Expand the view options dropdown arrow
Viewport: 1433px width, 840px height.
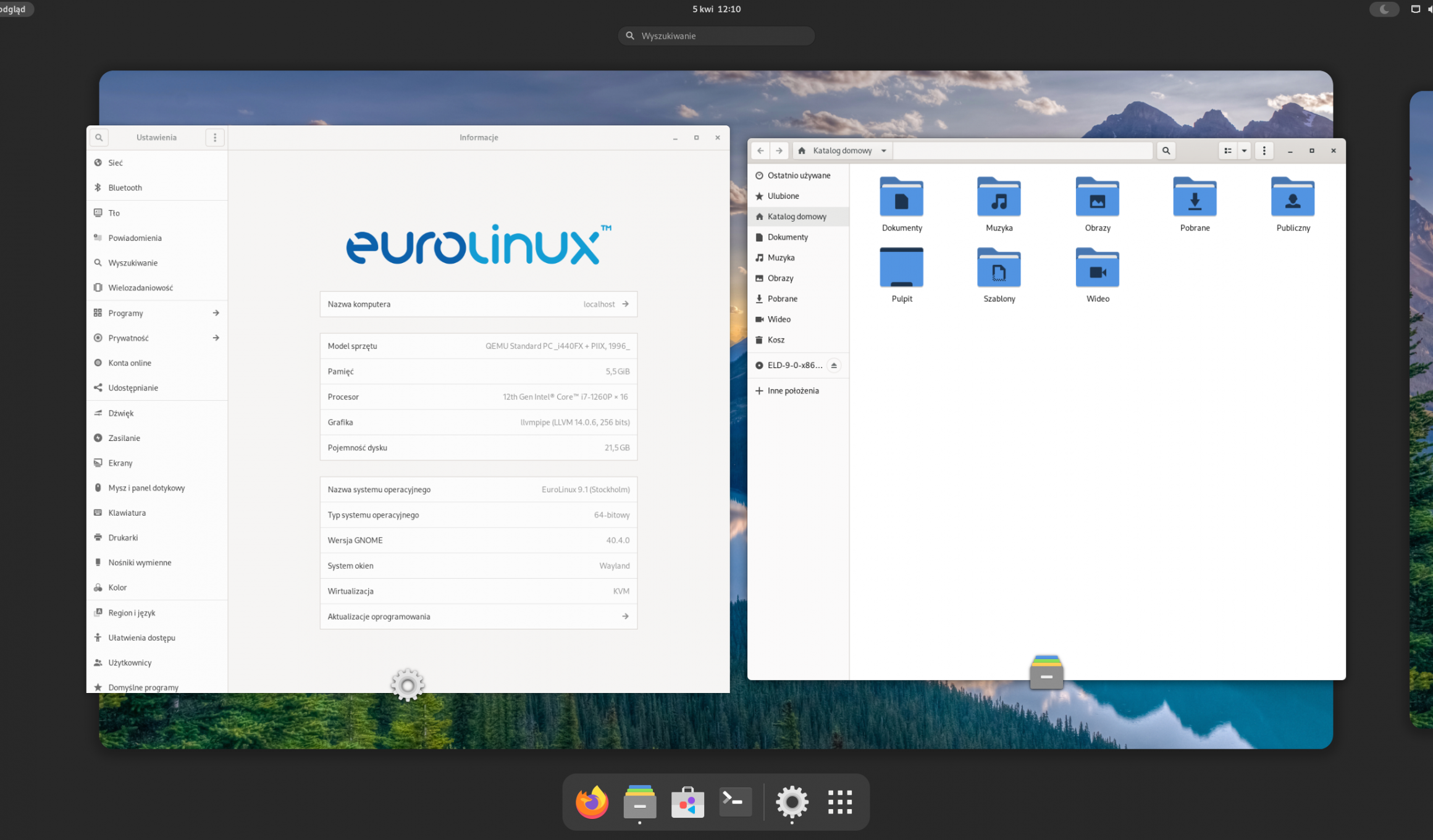[1244, 151]
